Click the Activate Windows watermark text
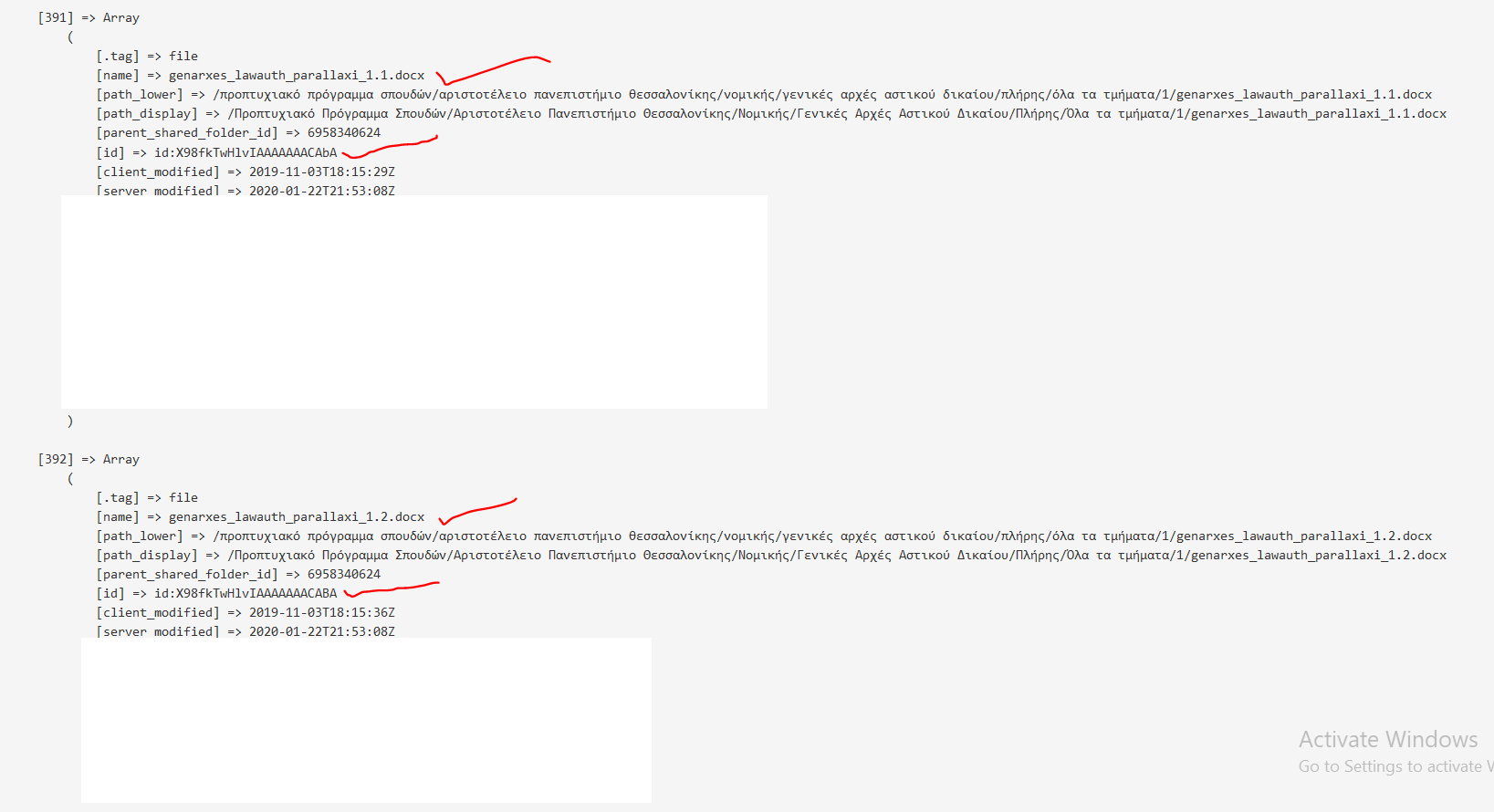The width and height of the screenshot is (1494, 812). tap(1388, 739)
